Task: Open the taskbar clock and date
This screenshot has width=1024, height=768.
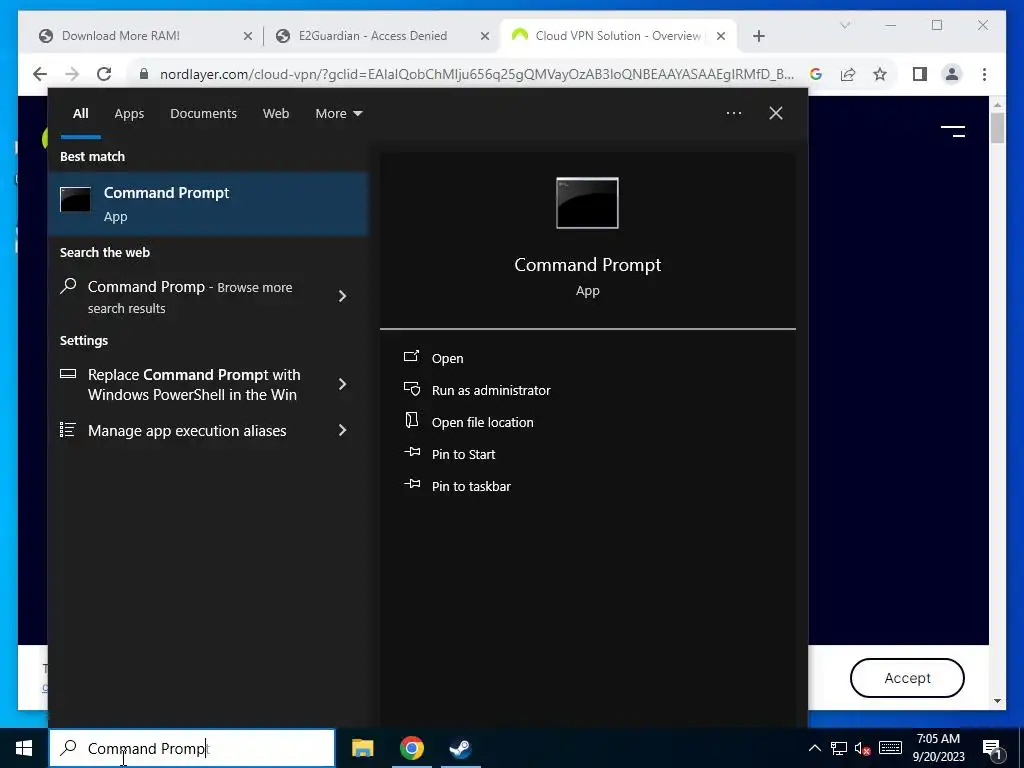Action: pyautogui.click(x=938, y=748)
